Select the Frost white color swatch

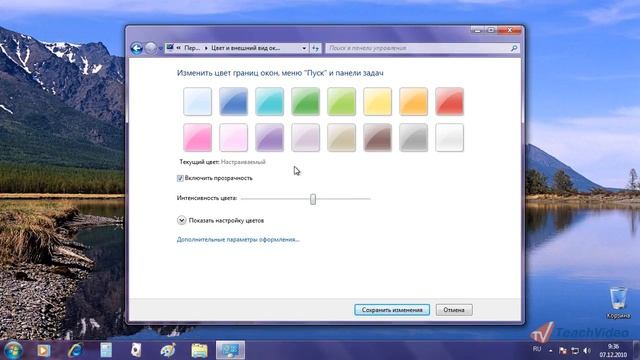(449, 138)
